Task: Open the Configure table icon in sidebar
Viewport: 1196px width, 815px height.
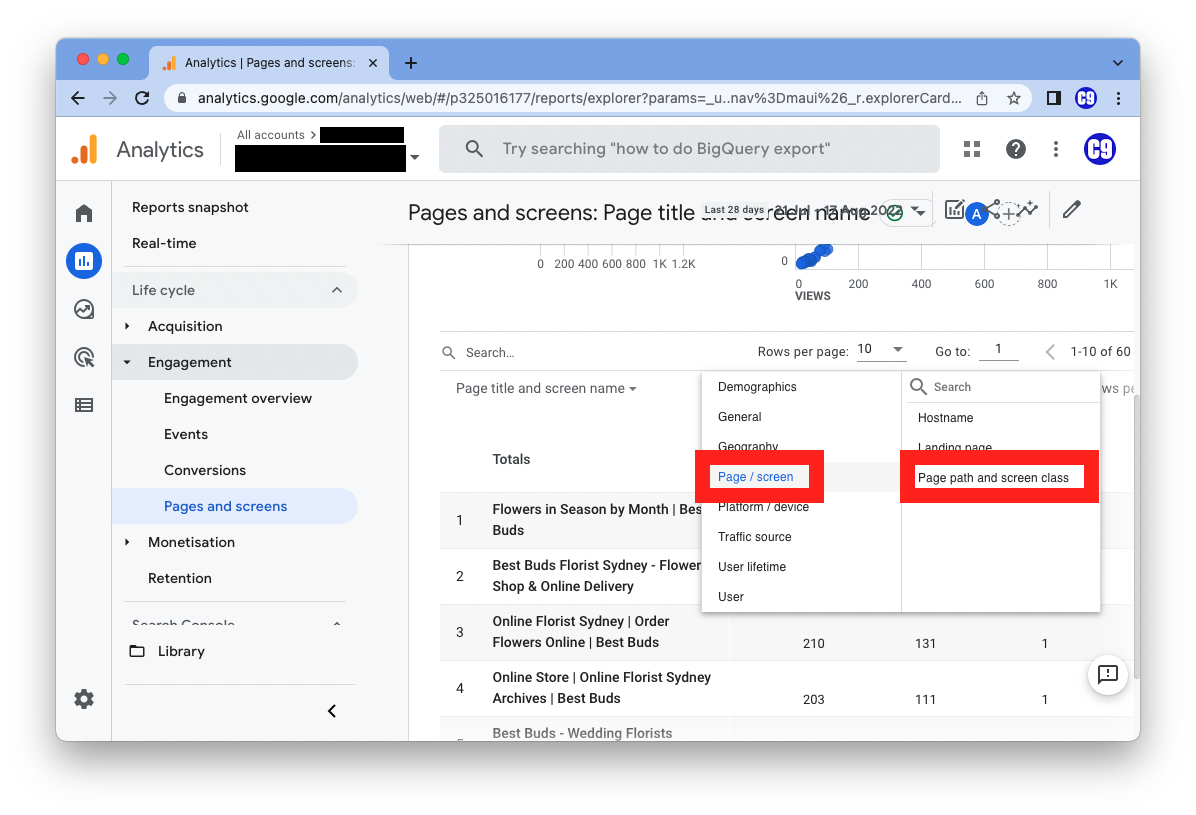Action: click(84, 405)
